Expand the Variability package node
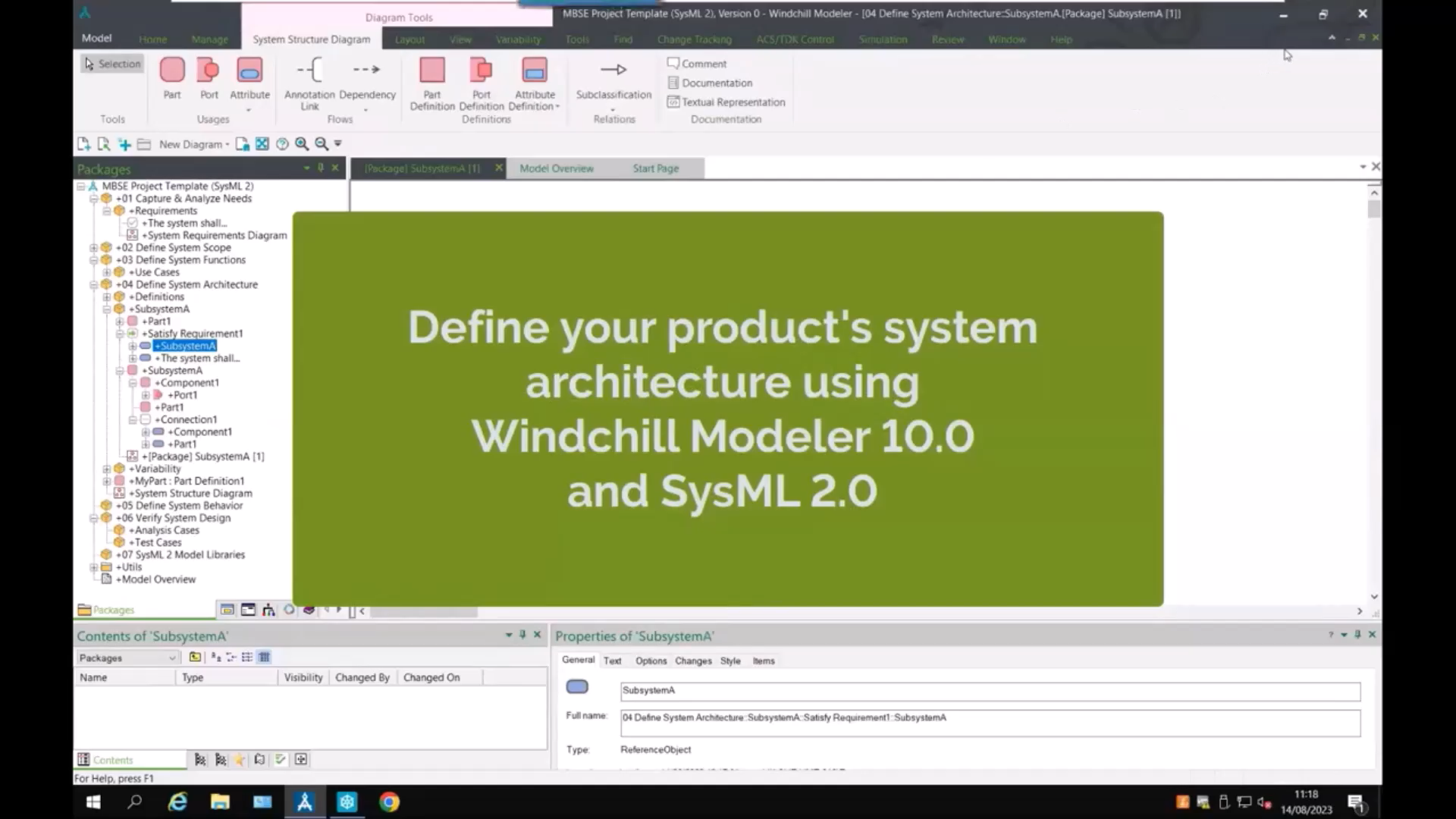 tap(106, 469)
